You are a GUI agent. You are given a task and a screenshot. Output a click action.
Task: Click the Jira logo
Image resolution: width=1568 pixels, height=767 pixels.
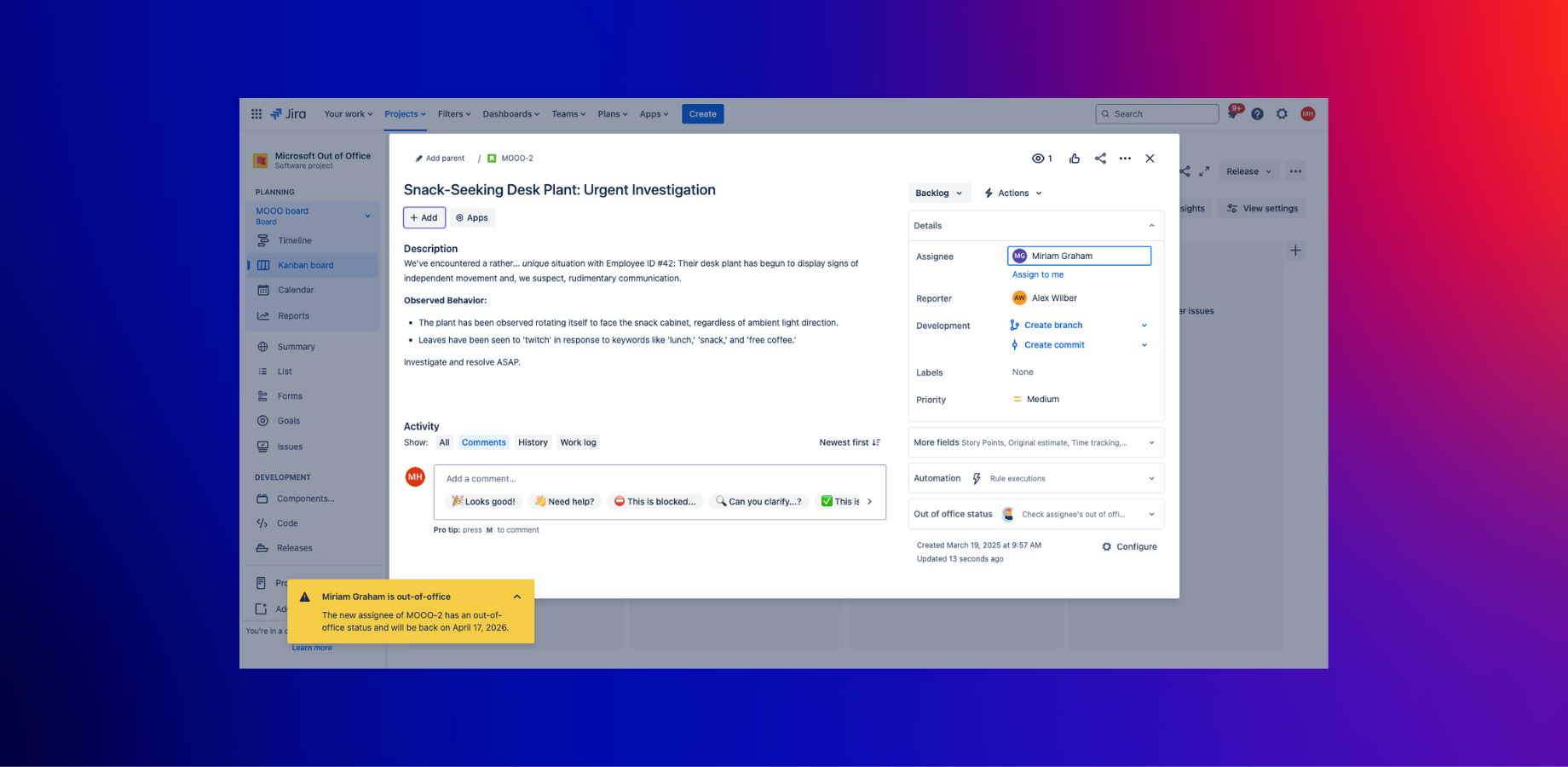288,114
